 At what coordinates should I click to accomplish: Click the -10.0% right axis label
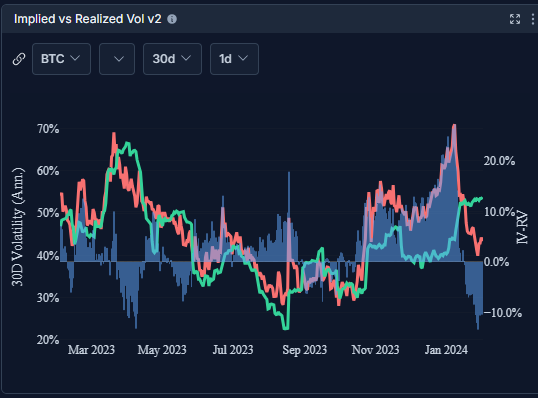coord(503,313)
